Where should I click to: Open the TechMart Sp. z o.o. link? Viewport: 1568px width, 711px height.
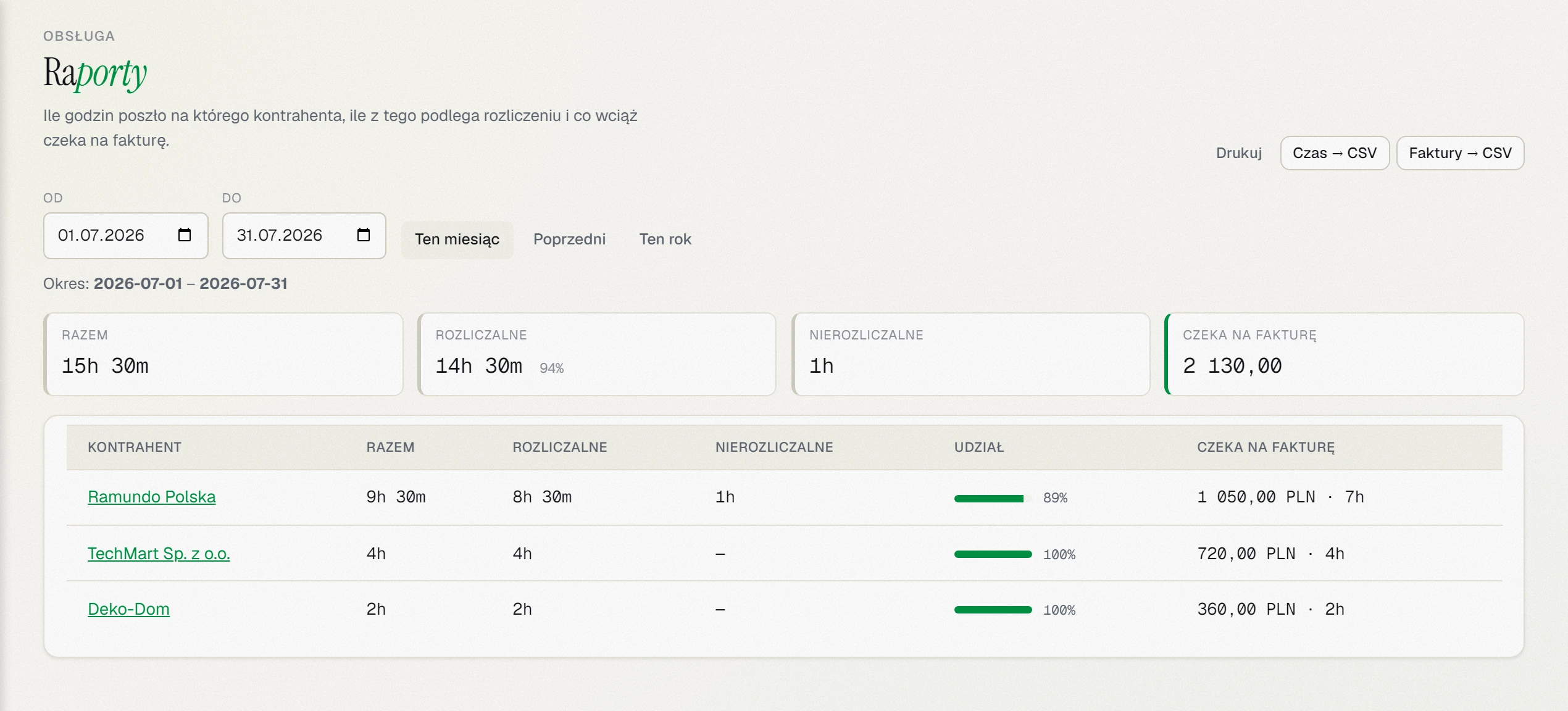(x=159, y=554)
